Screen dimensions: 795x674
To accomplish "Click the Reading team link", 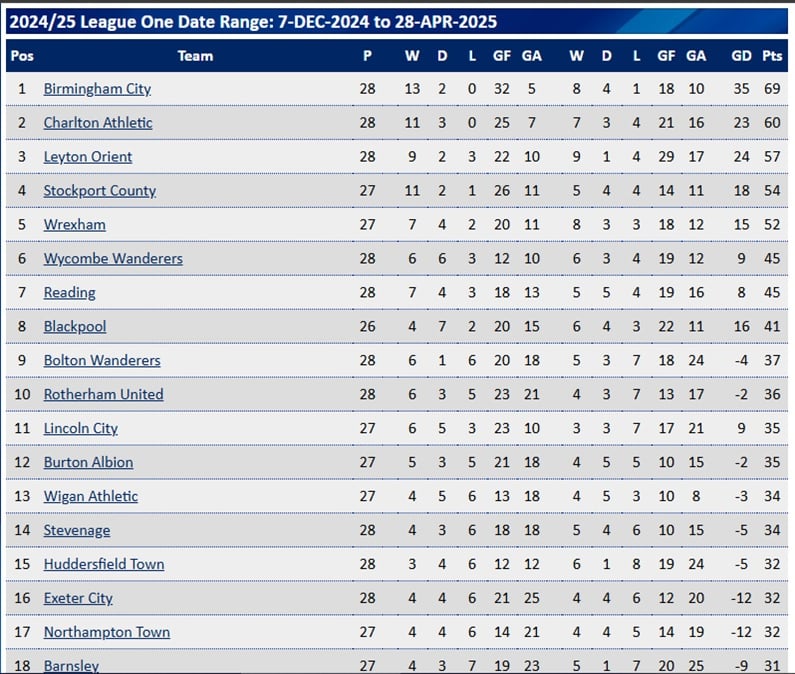I will (69, 293).
